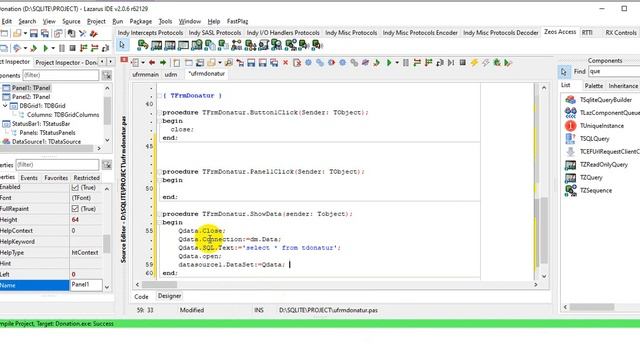Switch to the Indy SASL Protocols palette tab
This screenshot has width=640, height=360.
[215, 33]
